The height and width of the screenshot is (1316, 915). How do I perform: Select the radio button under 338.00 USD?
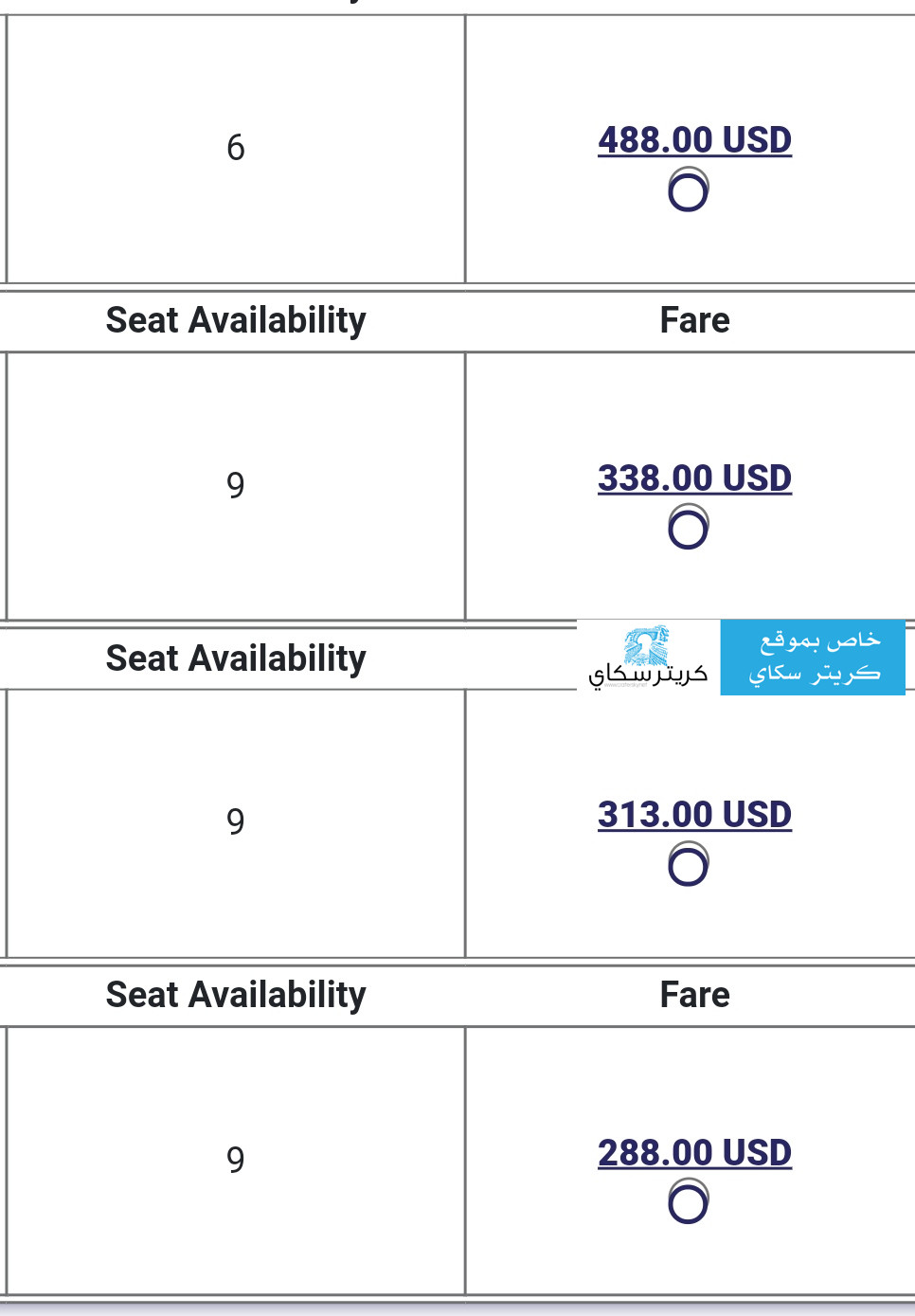tap(689, 527)
